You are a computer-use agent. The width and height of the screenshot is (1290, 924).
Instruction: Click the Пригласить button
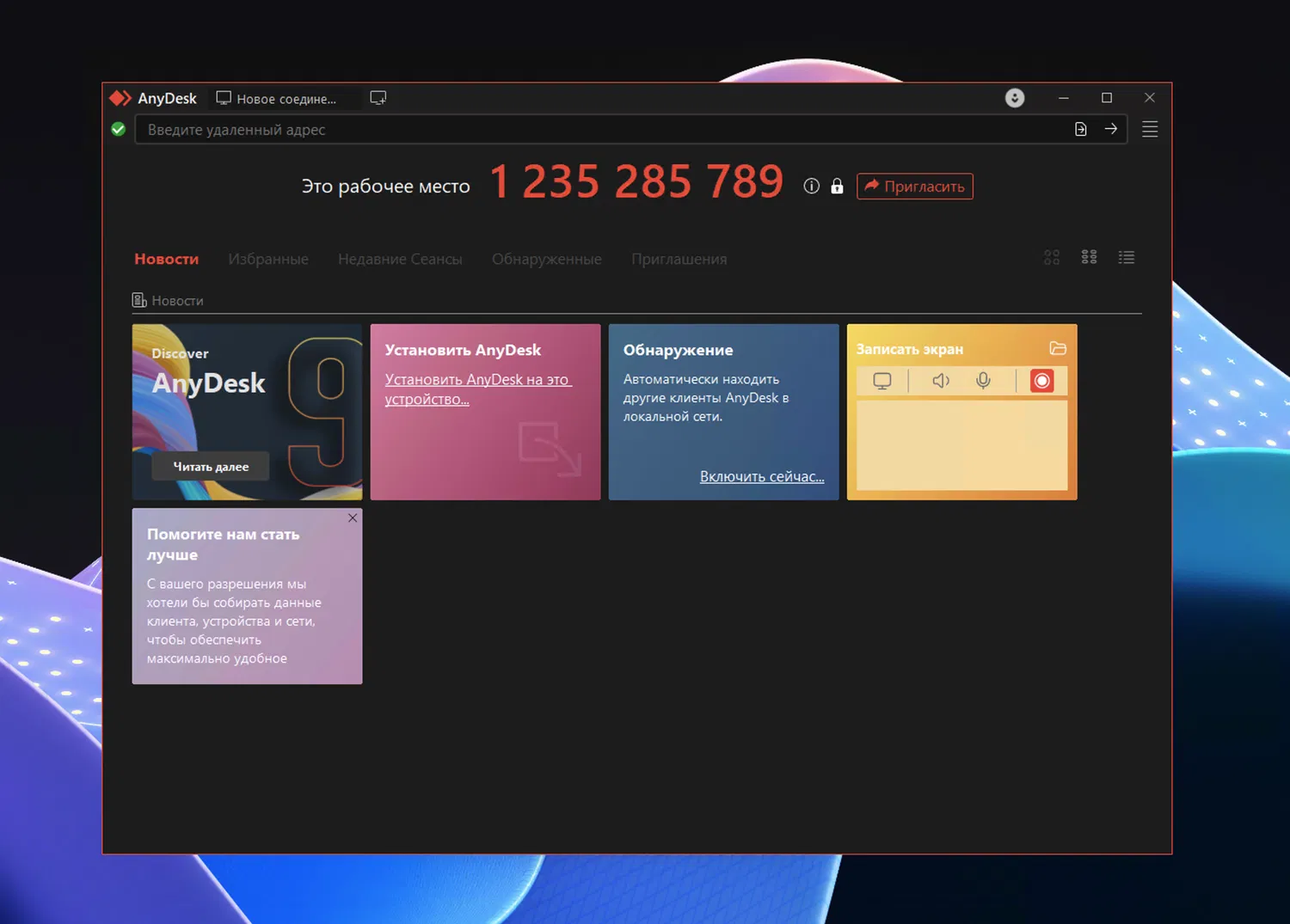point(915,187)
